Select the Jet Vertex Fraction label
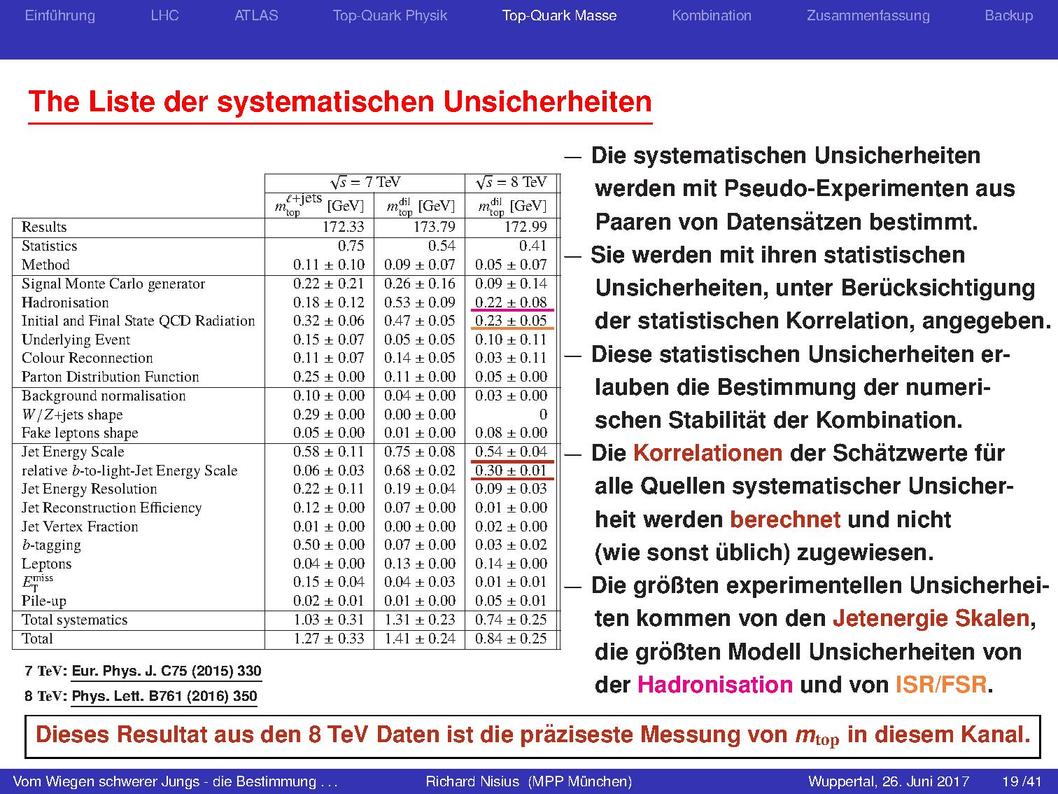1058x794 pixels. tap(80, 527)
